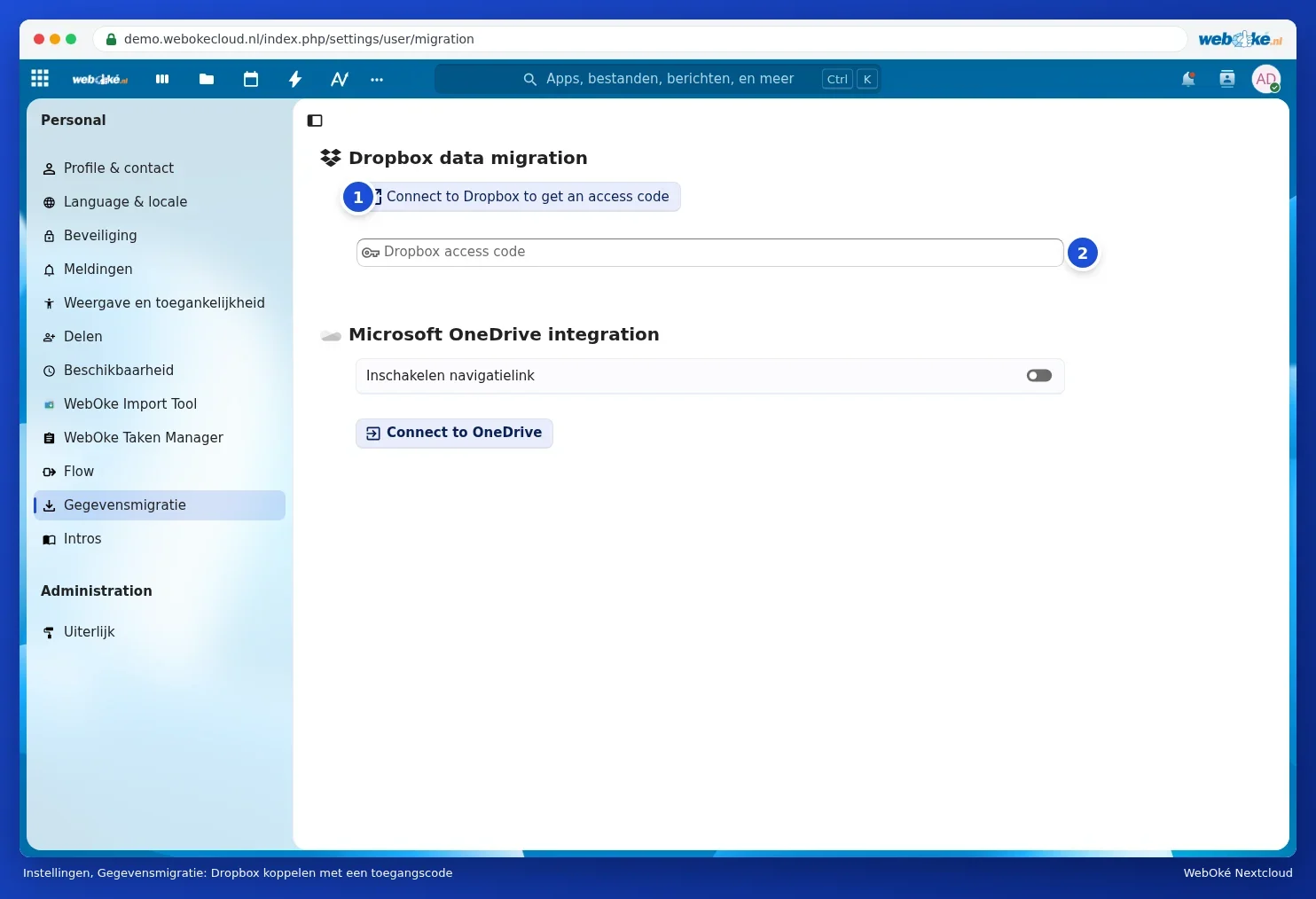
Task: Click the browser address bar URL
Action: (299, 39)
